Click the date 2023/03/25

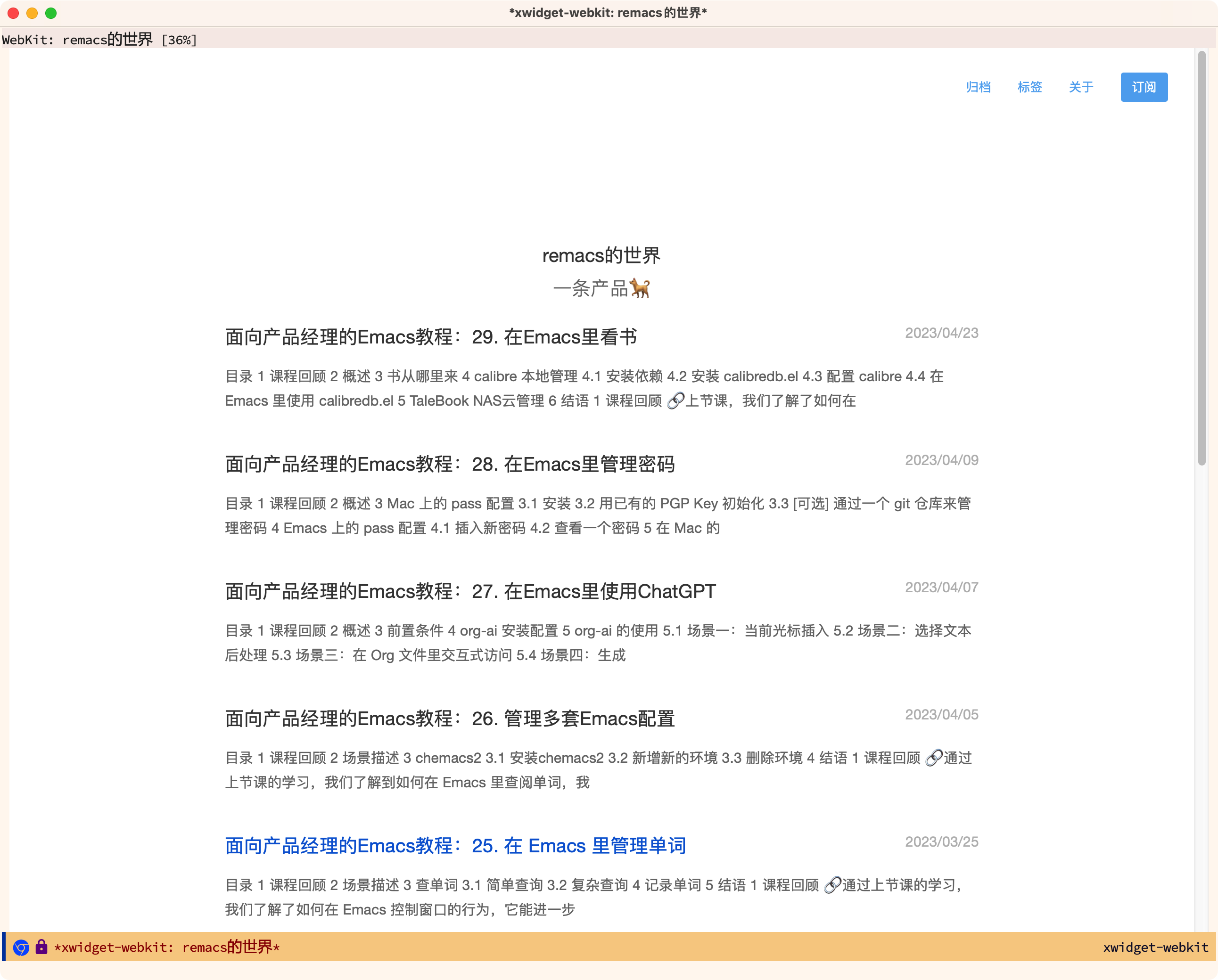tap(942, 841)
